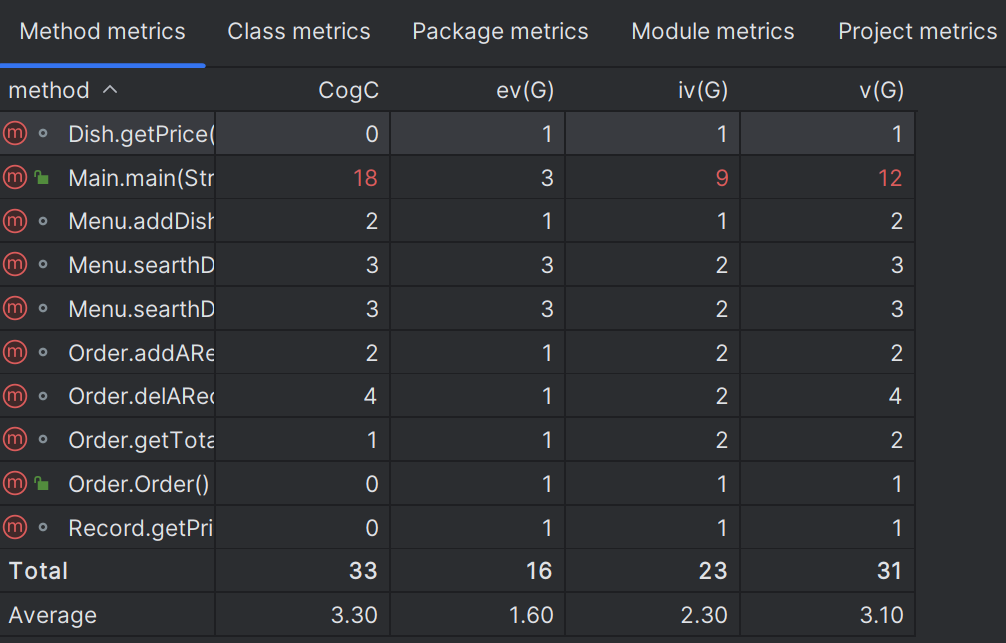Image resolution: width=1006 pixels, height=643 pixels.
Task: Sort table by v(G) column header
Action: click(x=880, y=91)
